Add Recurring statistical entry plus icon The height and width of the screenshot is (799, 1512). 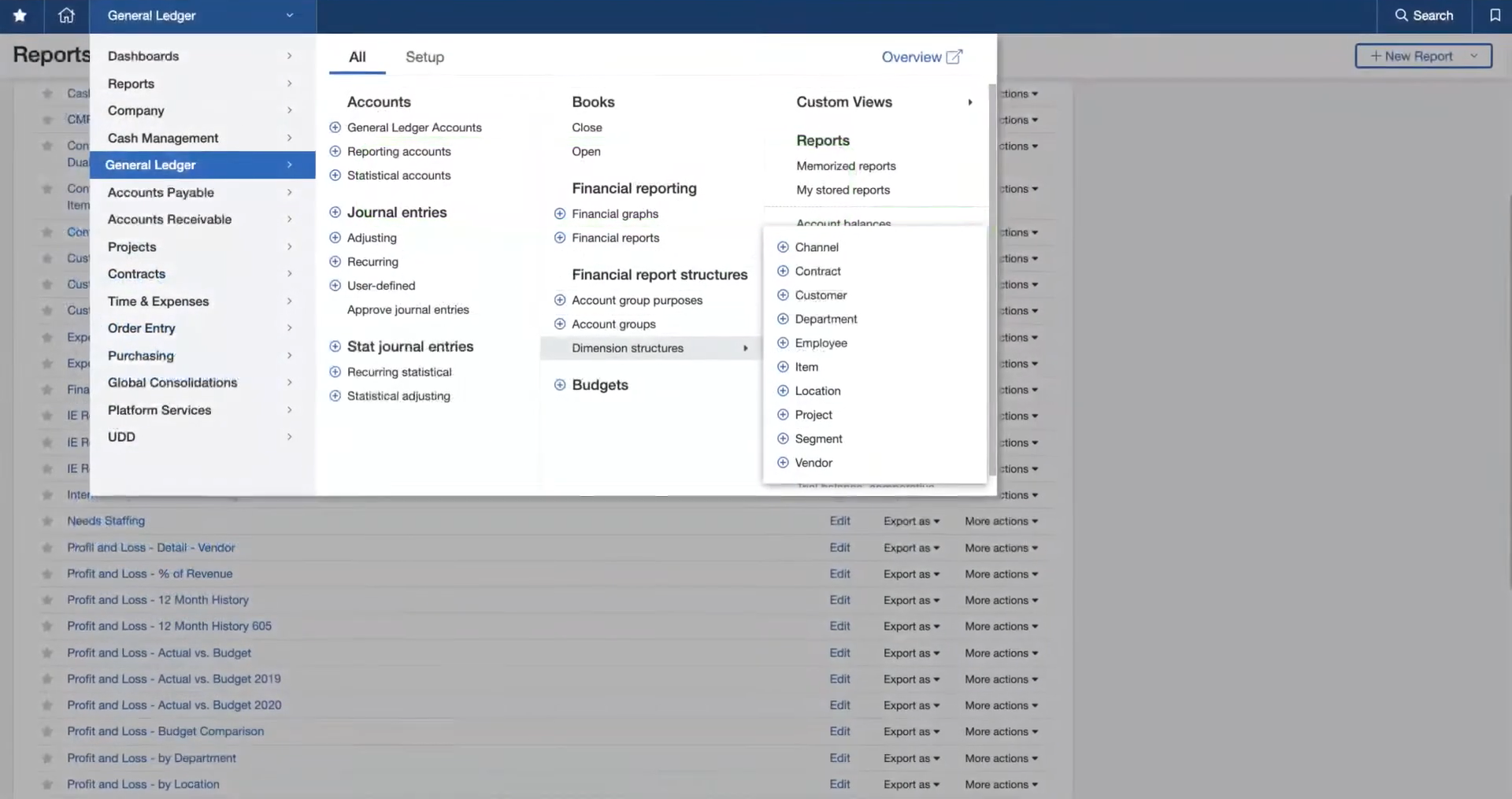335,372
